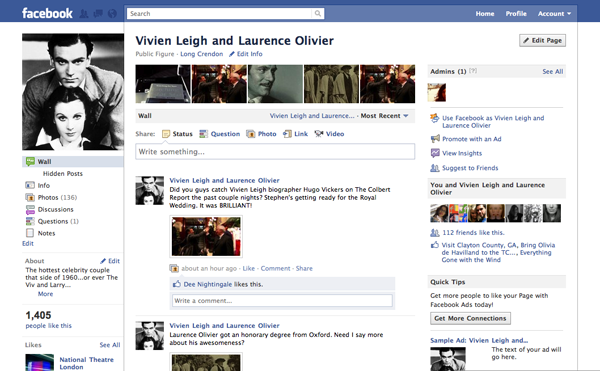Open Sample Ad: Vivien Leigh link
Viewport: 600px width, 371px height.
tap(479, 340)
